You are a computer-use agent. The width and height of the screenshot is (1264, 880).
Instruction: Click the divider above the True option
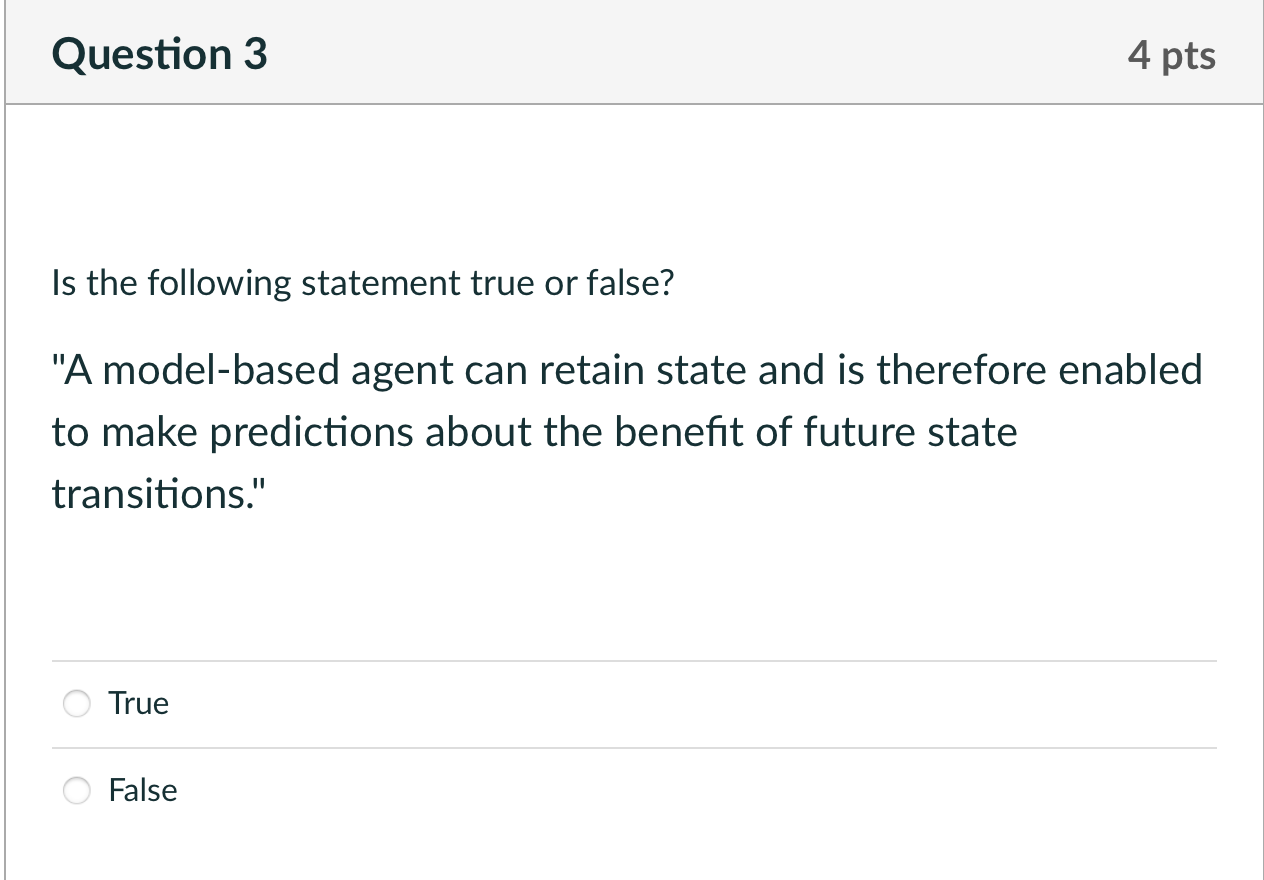click(632, 659)
